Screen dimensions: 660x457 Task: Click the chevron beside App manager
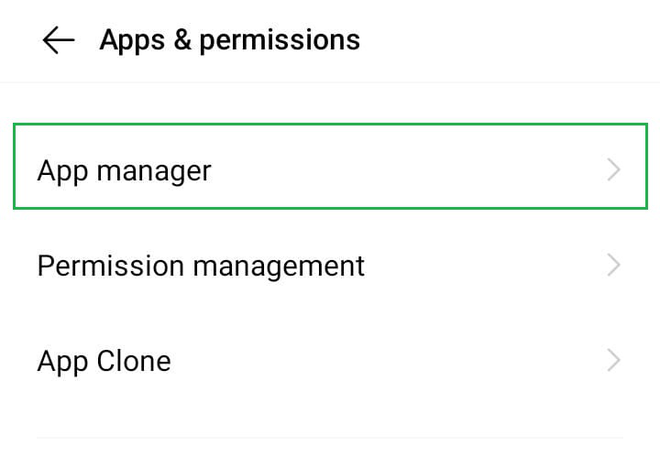tap(614, 170)
